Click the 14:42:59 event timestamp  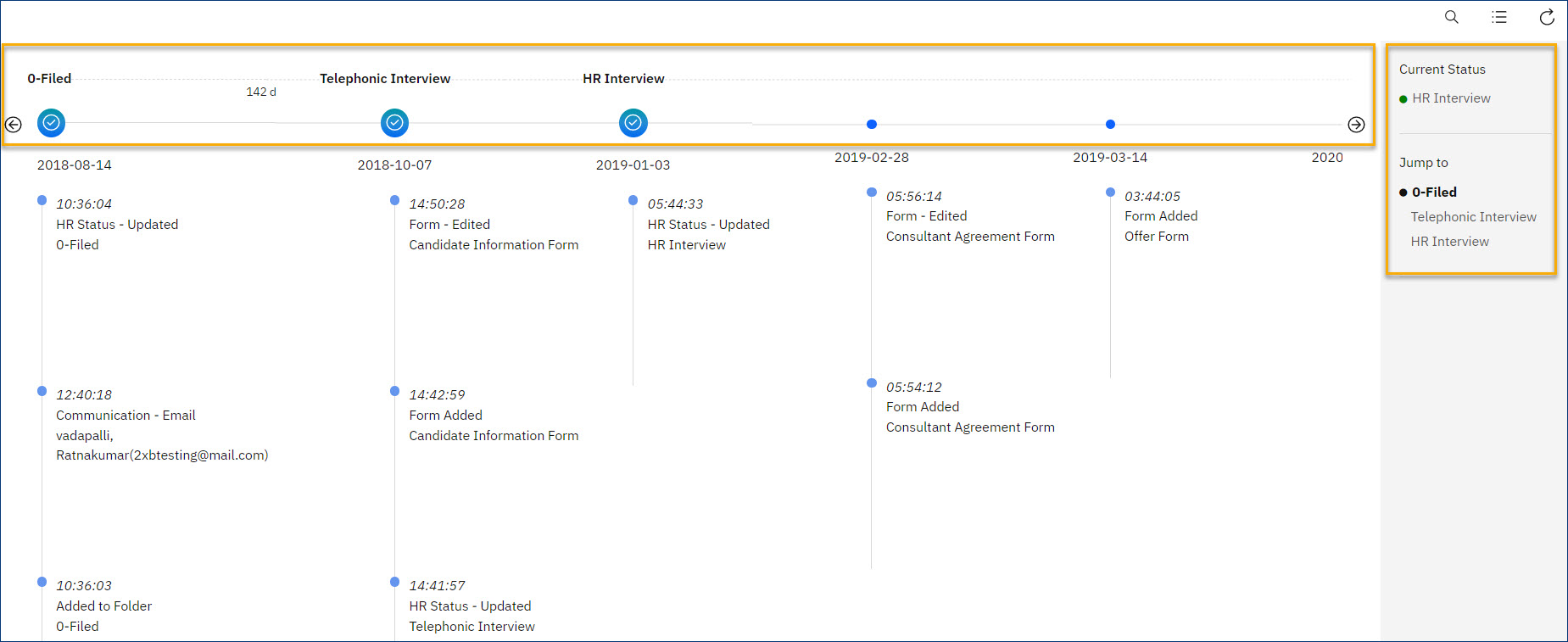point(437,395)
